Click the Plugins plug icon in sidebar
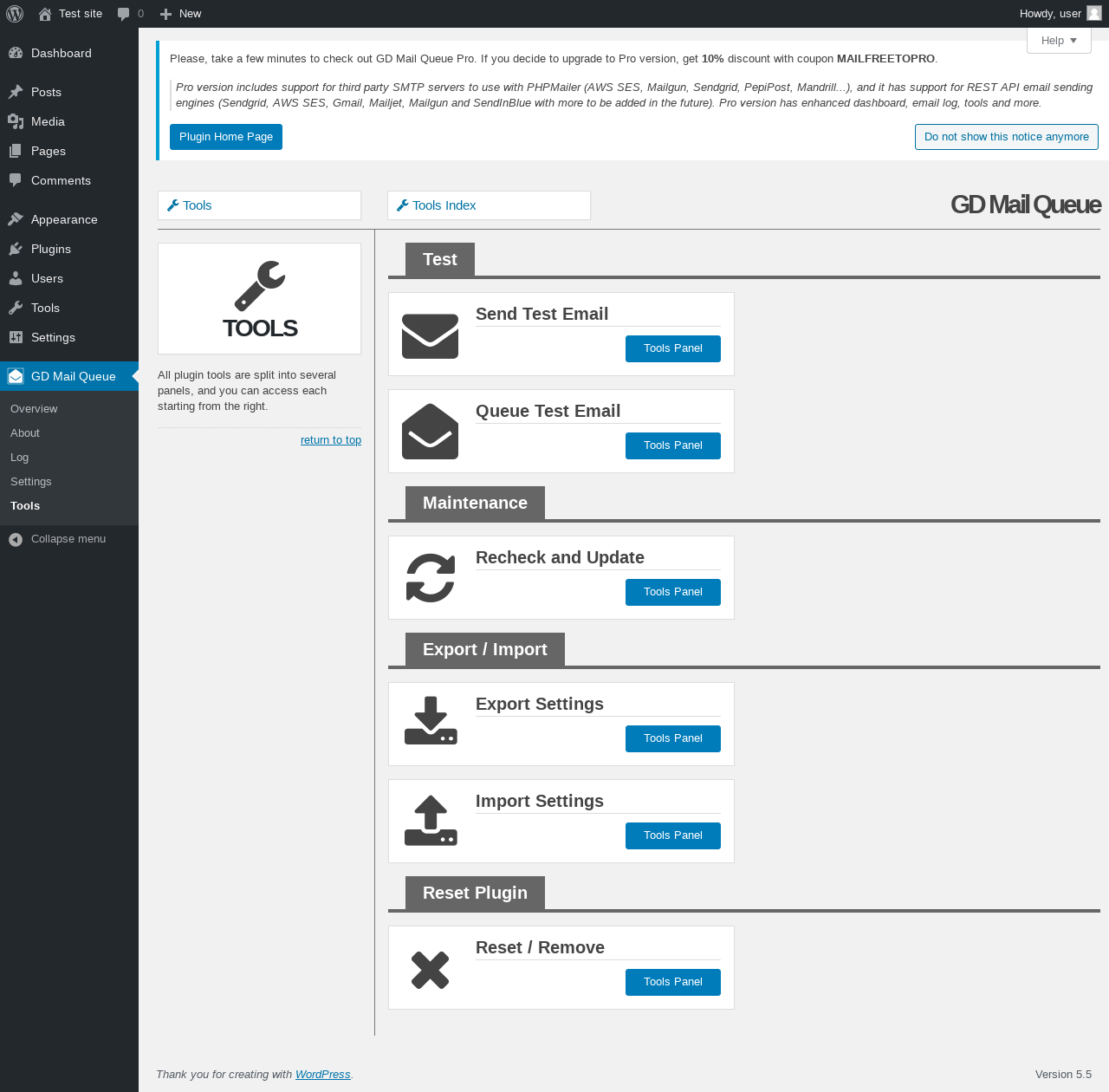 coord(16,249)
